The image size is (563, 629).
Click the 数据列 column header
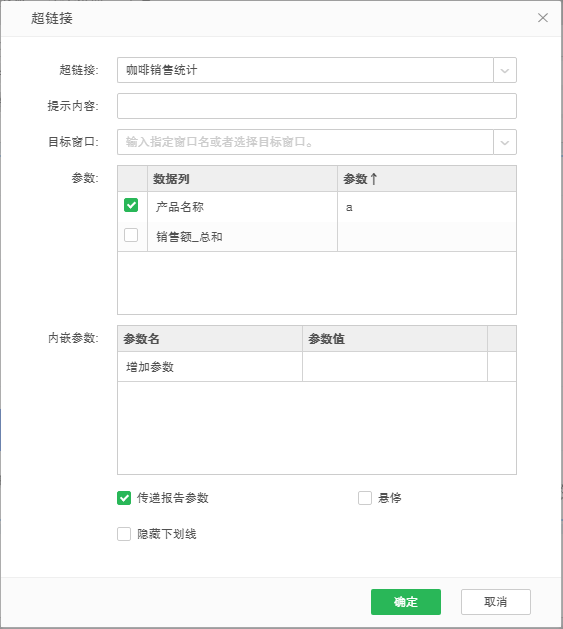pyautogui.click(x=242, y=179)
